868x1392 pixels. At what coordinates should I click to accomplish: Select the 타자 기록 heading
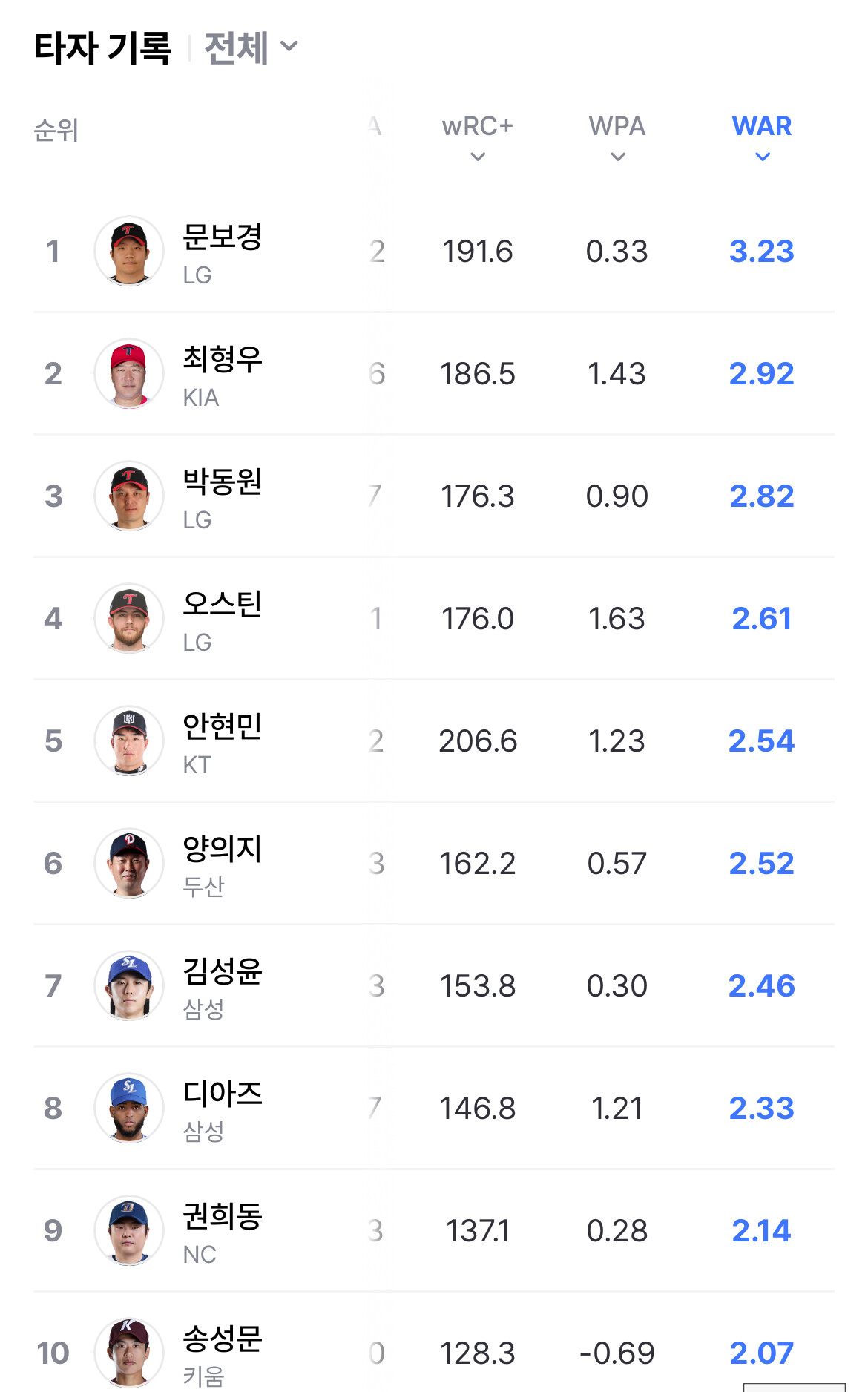(102, 48)
